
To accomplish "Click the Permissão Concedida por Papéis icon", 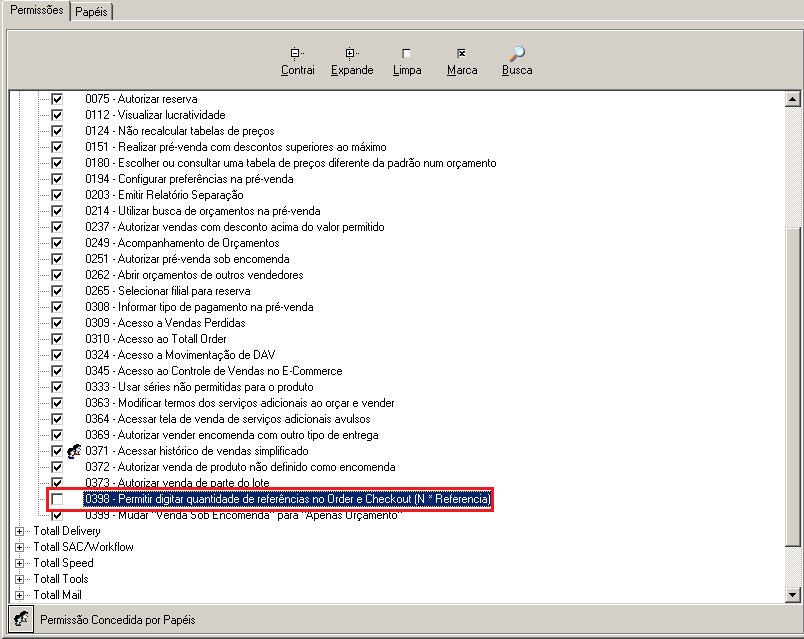I will pos(20,619).
